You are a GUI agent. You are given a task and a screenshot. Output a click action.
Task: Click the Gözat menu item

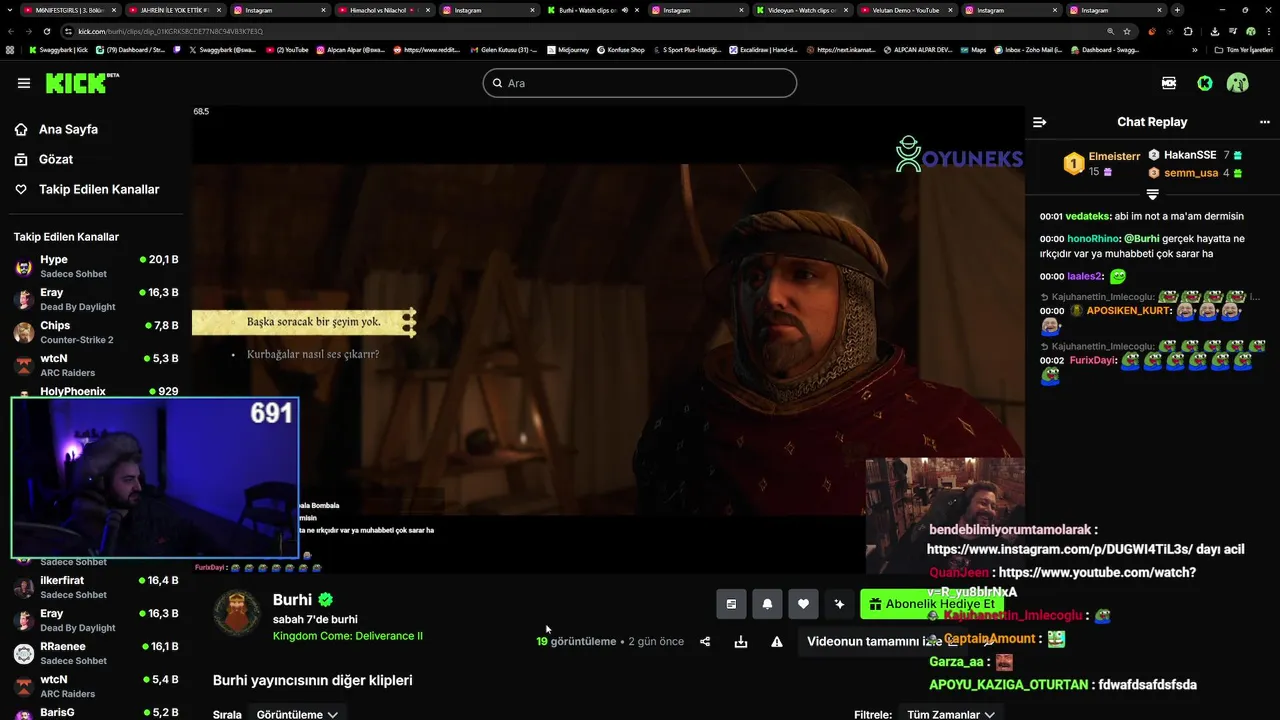56,159
